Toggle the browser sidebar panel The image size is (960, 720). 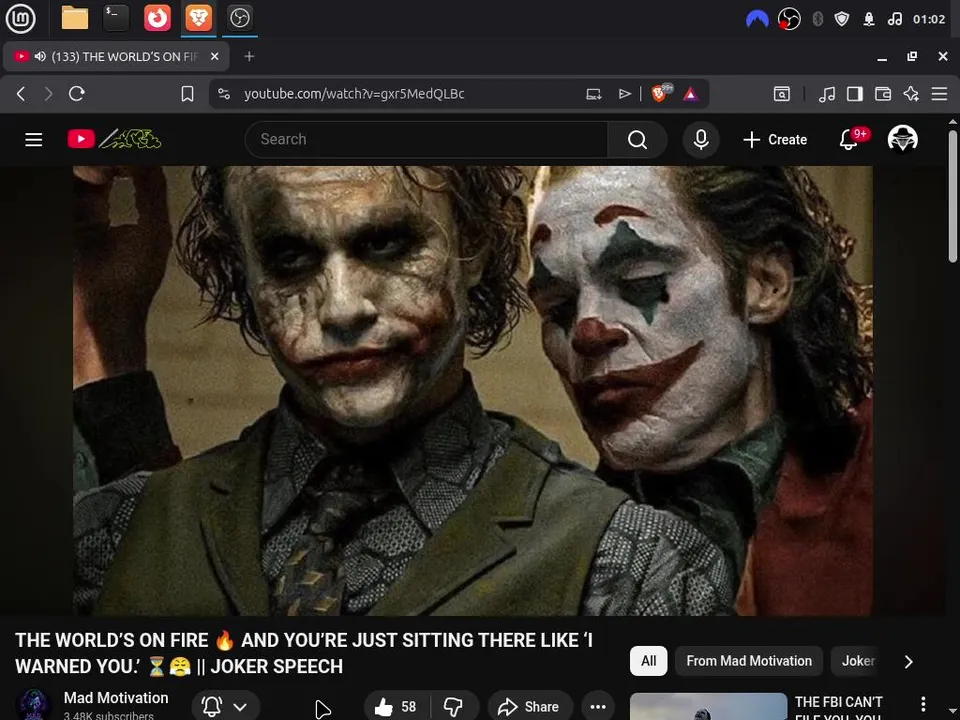pyautogui.click(x=855, y=94)
